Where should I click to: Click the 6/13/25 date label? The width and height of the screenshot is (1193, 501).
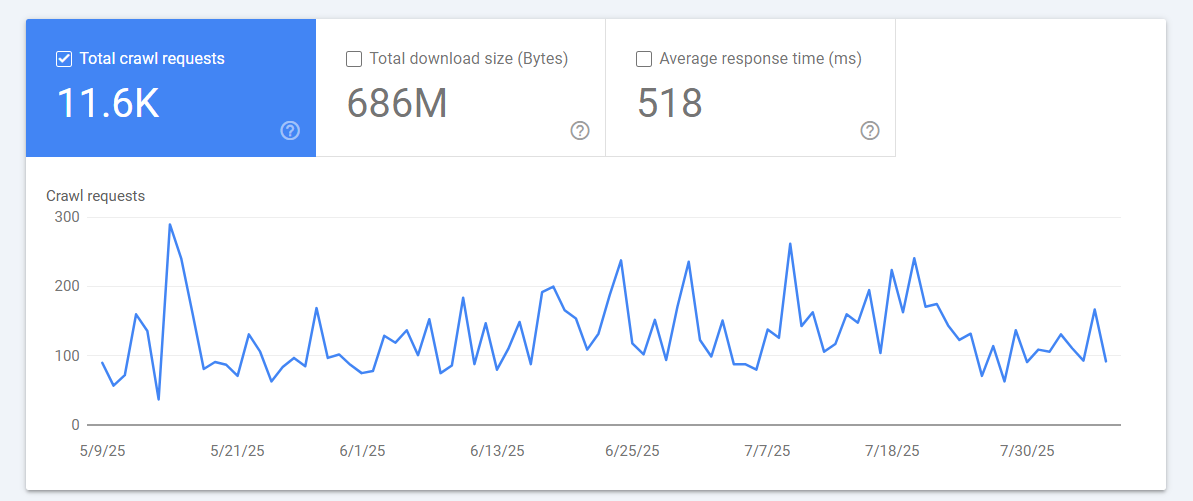pos(498,451)
